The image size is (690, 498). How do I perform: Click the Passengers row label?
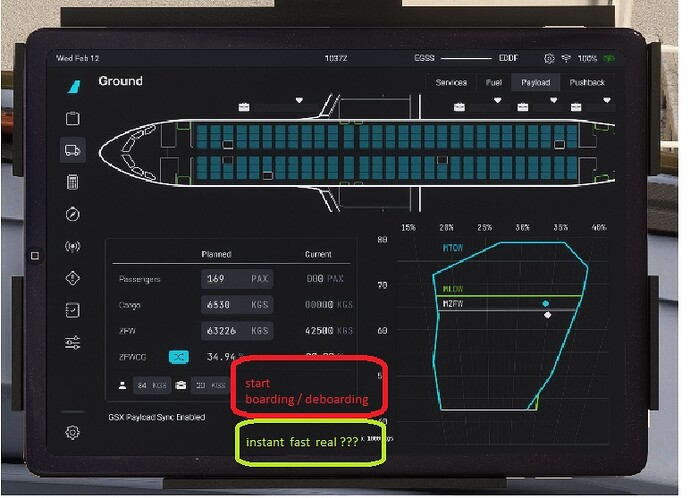pyautogui.click(x=139, y=279)
